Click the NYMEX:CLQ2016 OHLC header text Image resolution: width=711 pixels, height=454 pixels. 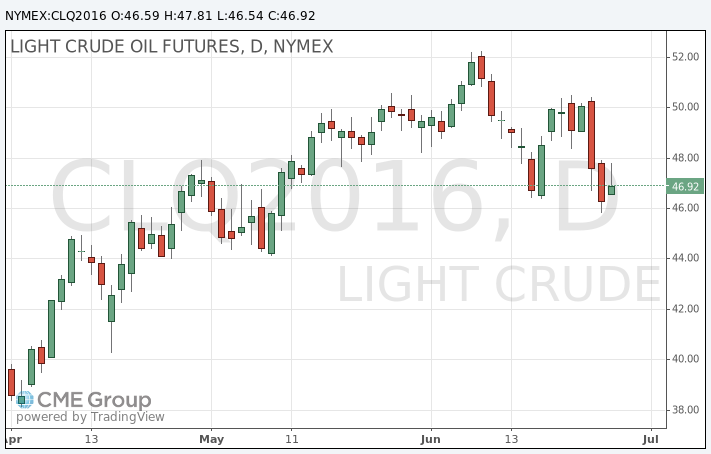pos(160,15)
